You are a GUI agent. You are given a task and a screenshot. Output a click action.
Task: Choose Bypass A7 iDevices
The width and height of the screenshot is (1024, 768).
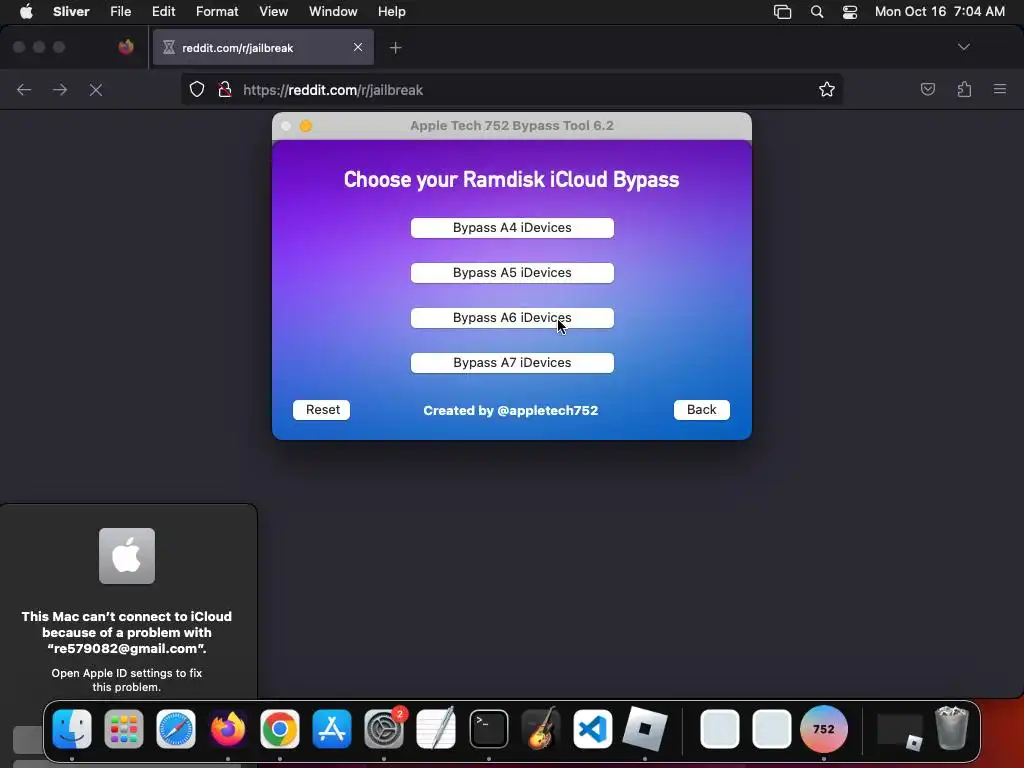point(512,363)
